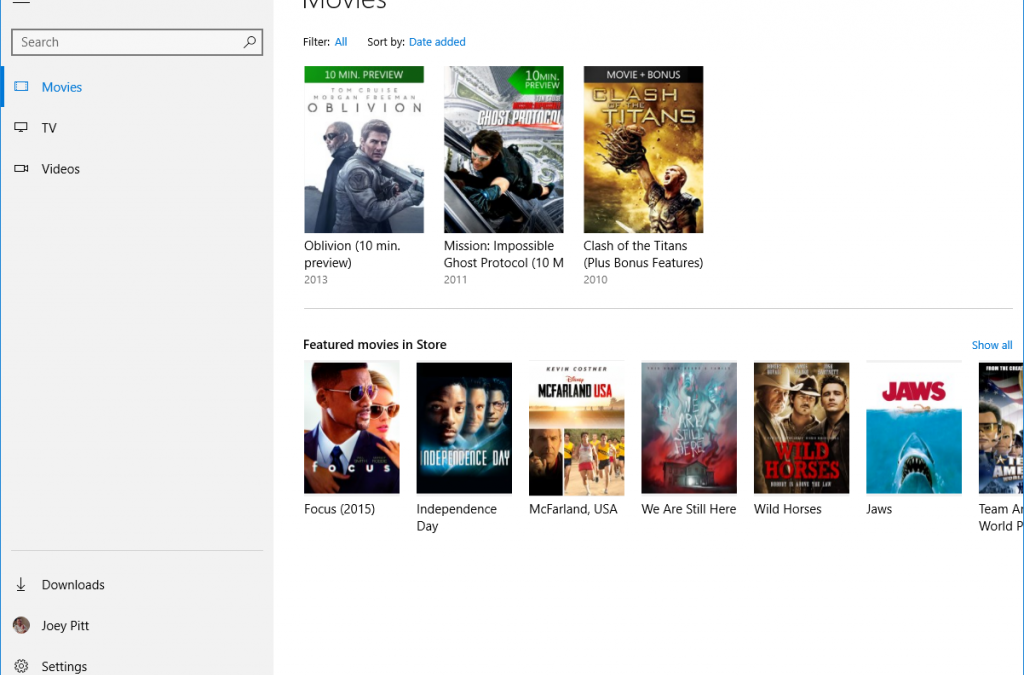
Task: Click the Downloads arrow icon
Action: point(21,584)
